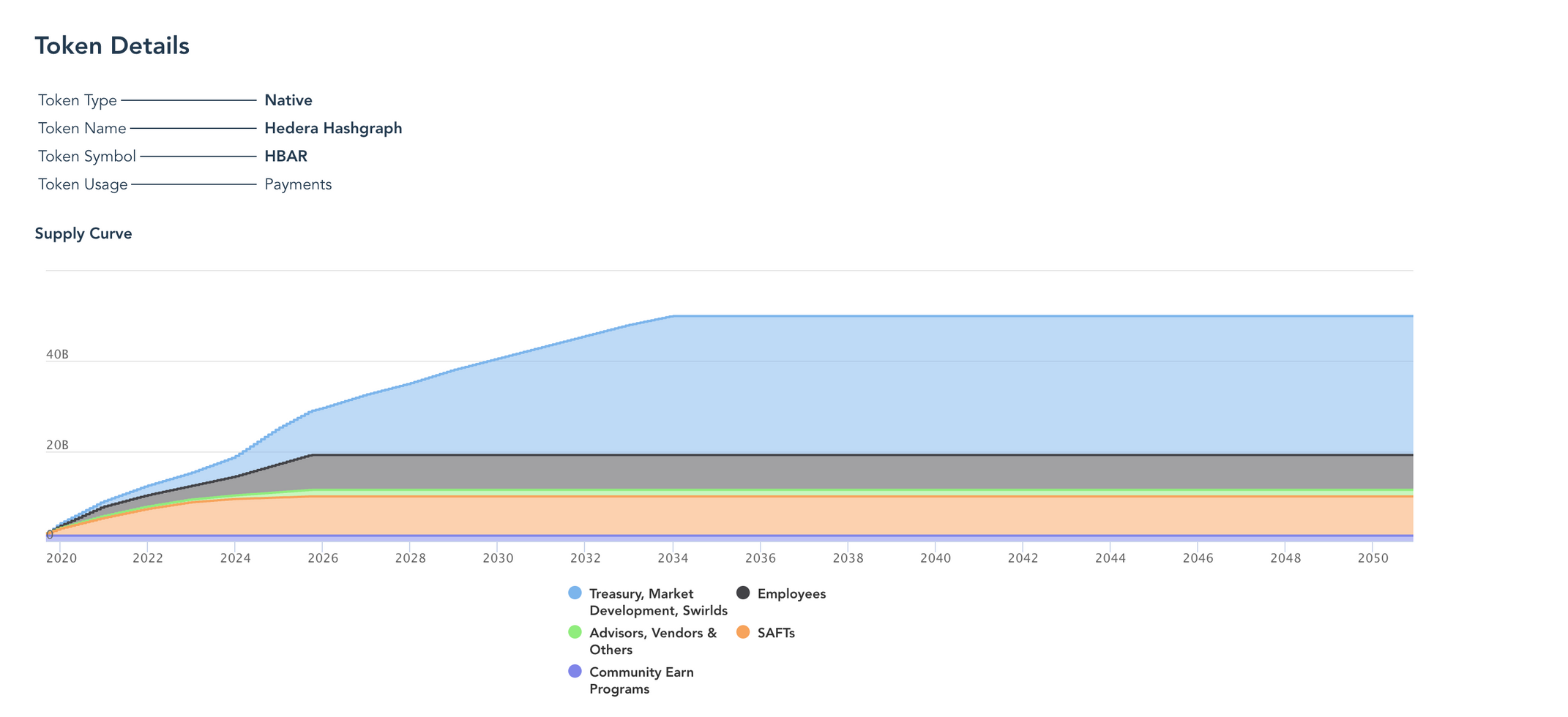Click the 2050 x-axis label
Screen dimensions: 1568x717
(x=1373, y=558)
